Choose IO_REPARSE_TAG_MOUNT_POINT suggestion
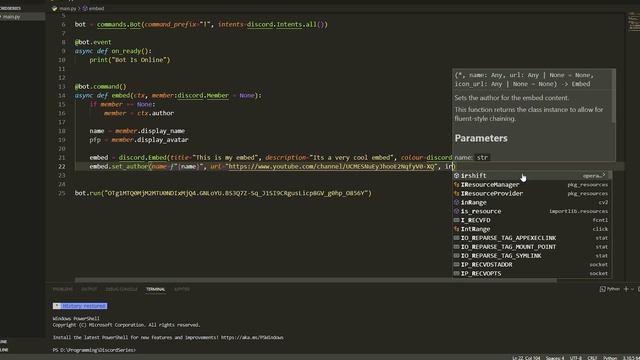The image size is (640, 360). click(532, 247)
